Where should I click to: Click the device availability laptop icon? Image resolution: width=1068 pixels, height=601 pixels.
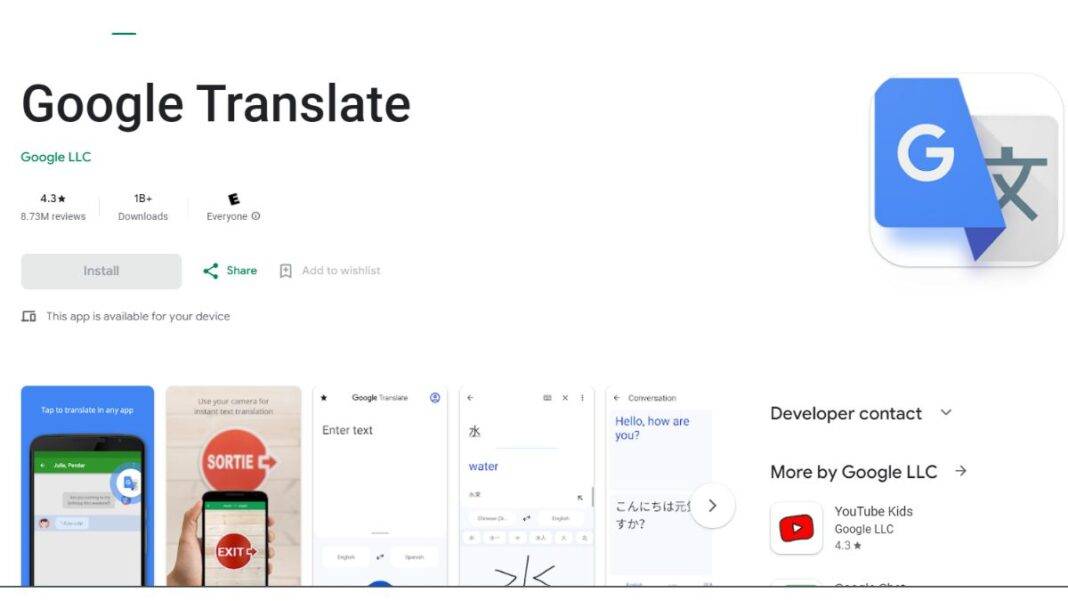pos(27,316)
